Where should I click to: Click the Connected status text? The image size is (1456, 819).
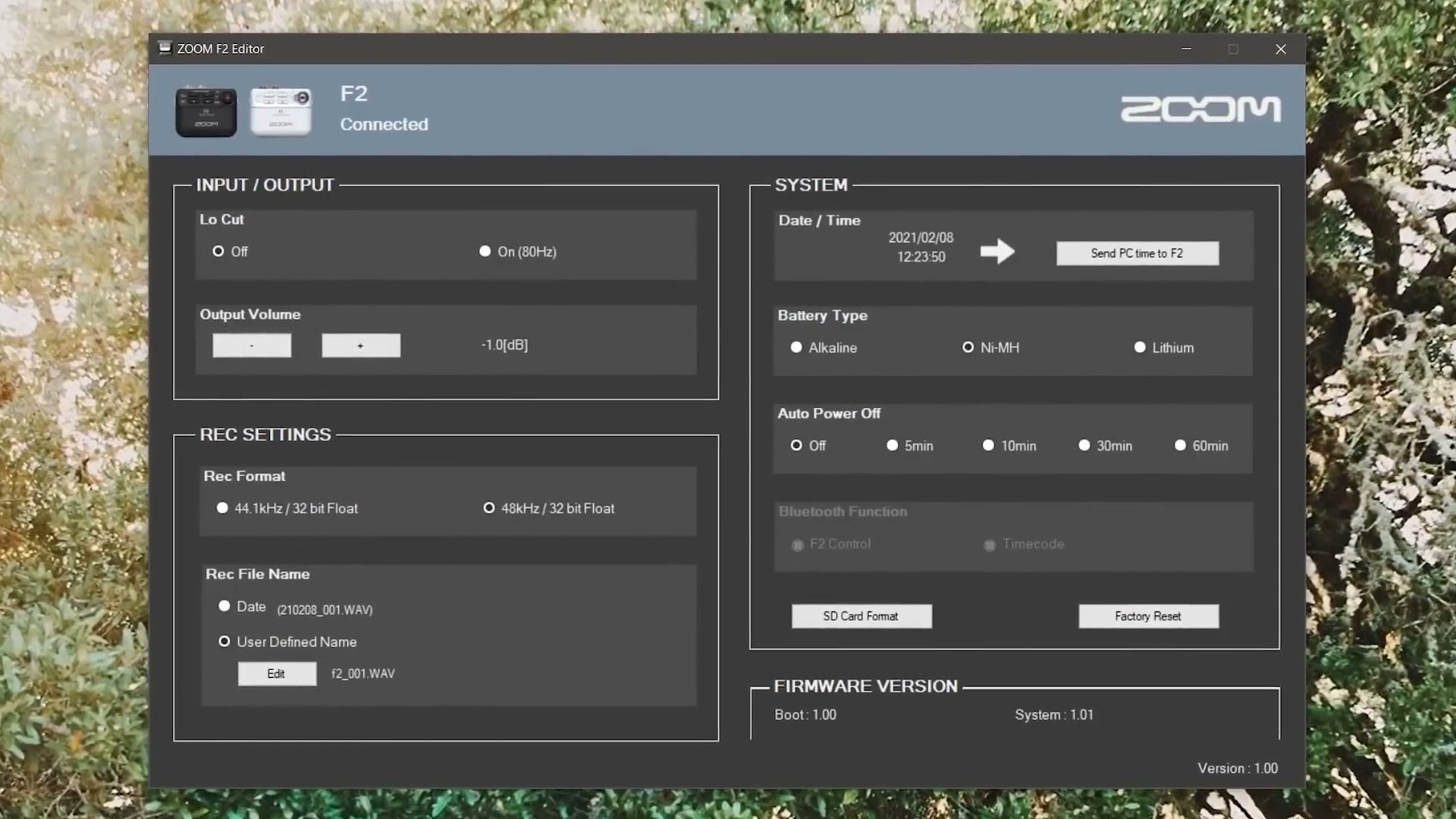point(384,124)
